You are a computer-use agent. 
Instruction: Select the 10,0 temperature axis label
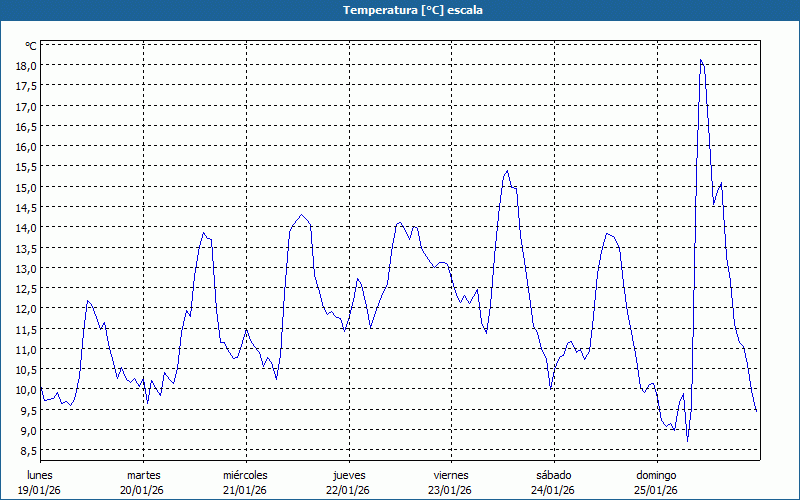click(x=26, y=390)
